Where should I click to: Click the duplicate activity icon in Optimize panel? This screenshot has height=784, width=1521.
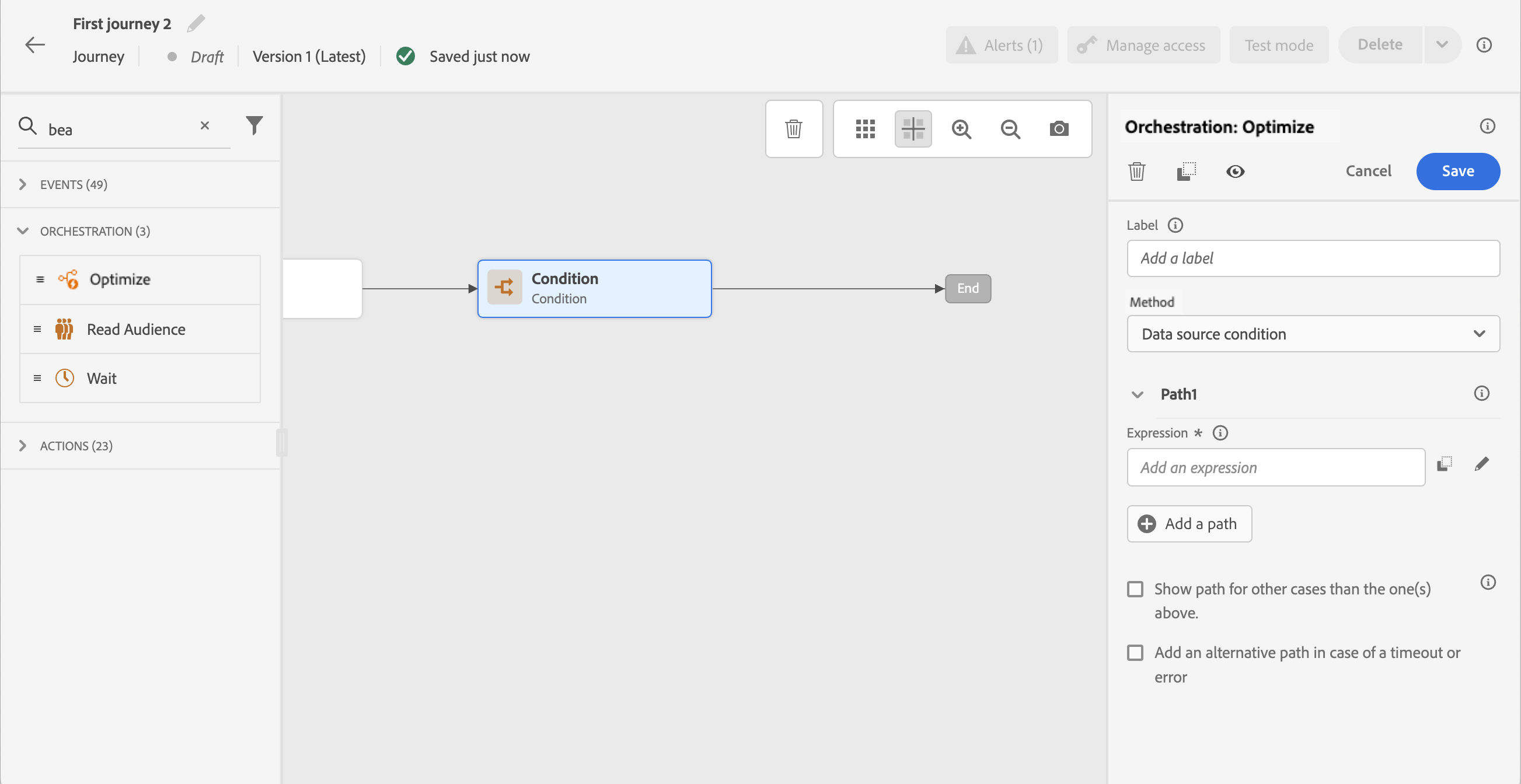1186,171
